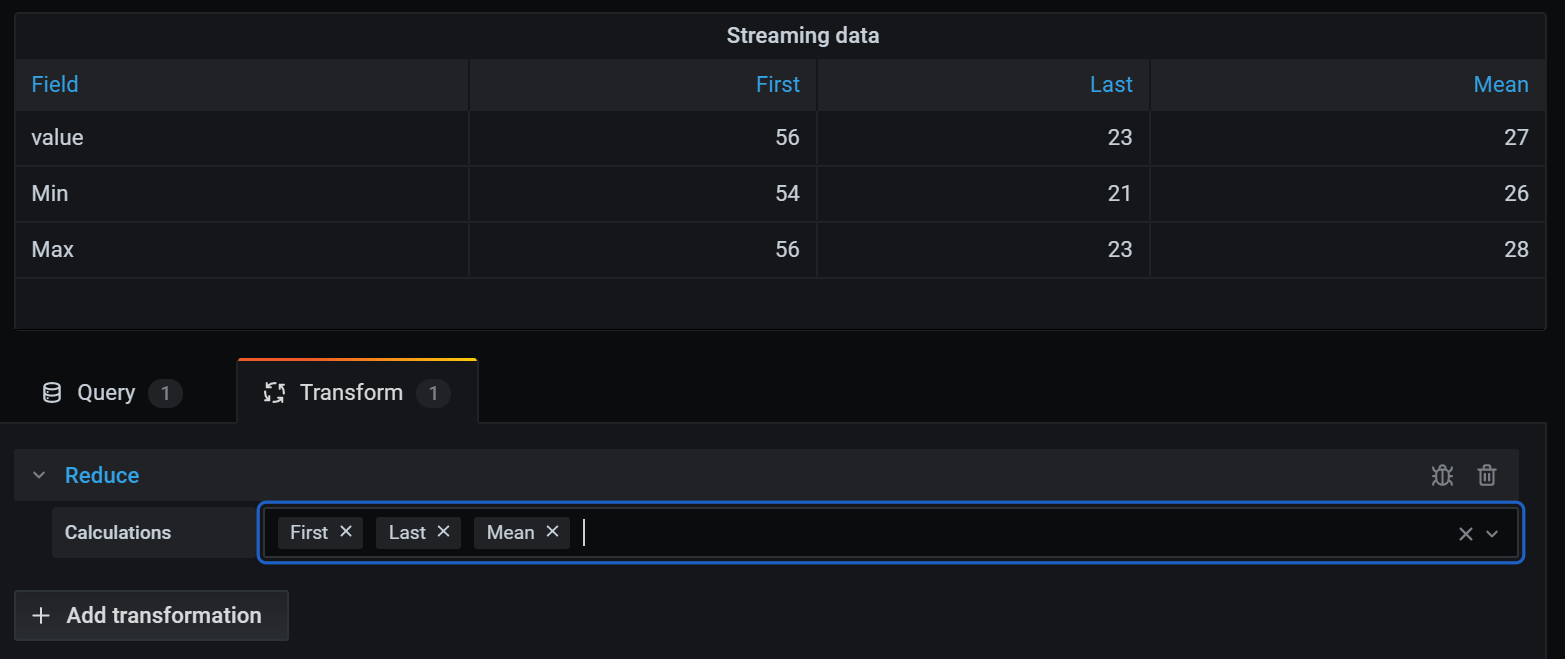This screenshot has height=659, width=1565.
Task: Sort table by Last column header
Action: tap(1111, 85)
